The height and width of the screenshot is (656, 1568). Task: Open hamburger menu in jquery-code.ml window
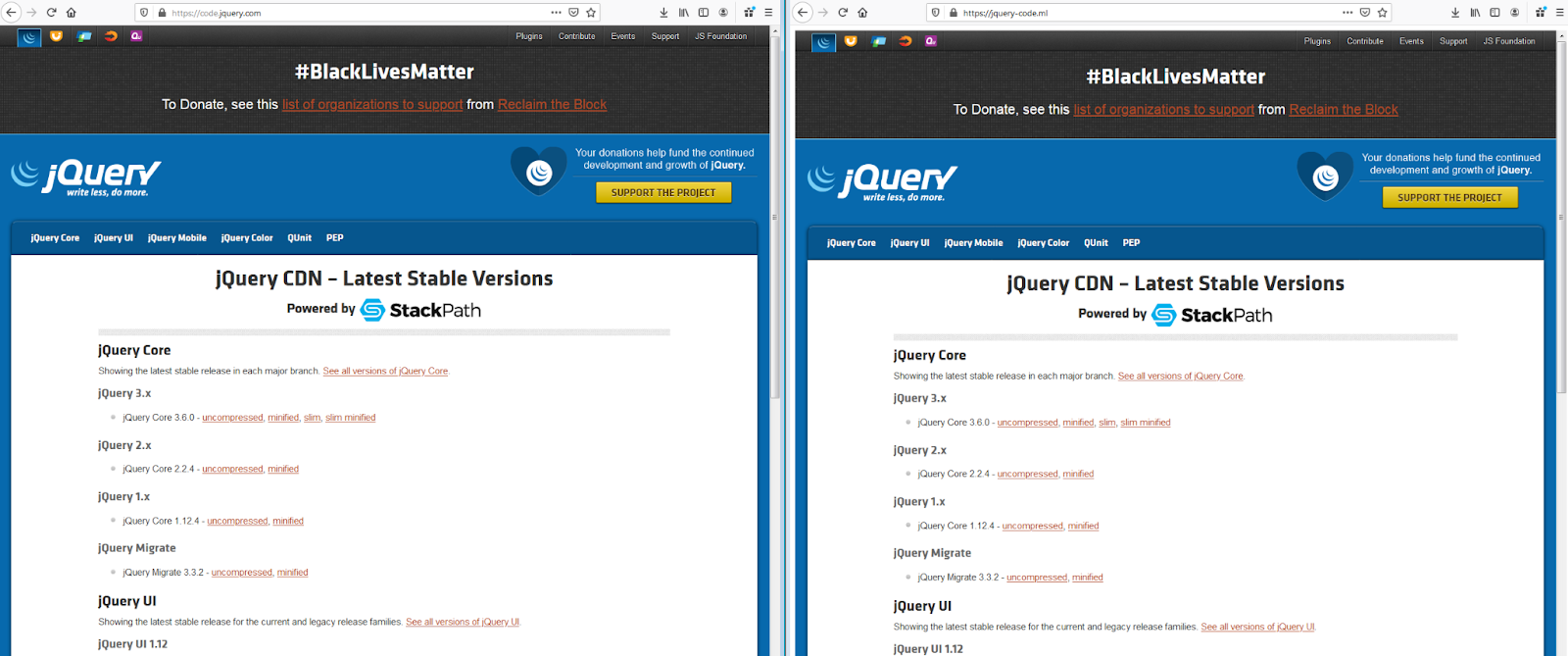[1560, 13]
